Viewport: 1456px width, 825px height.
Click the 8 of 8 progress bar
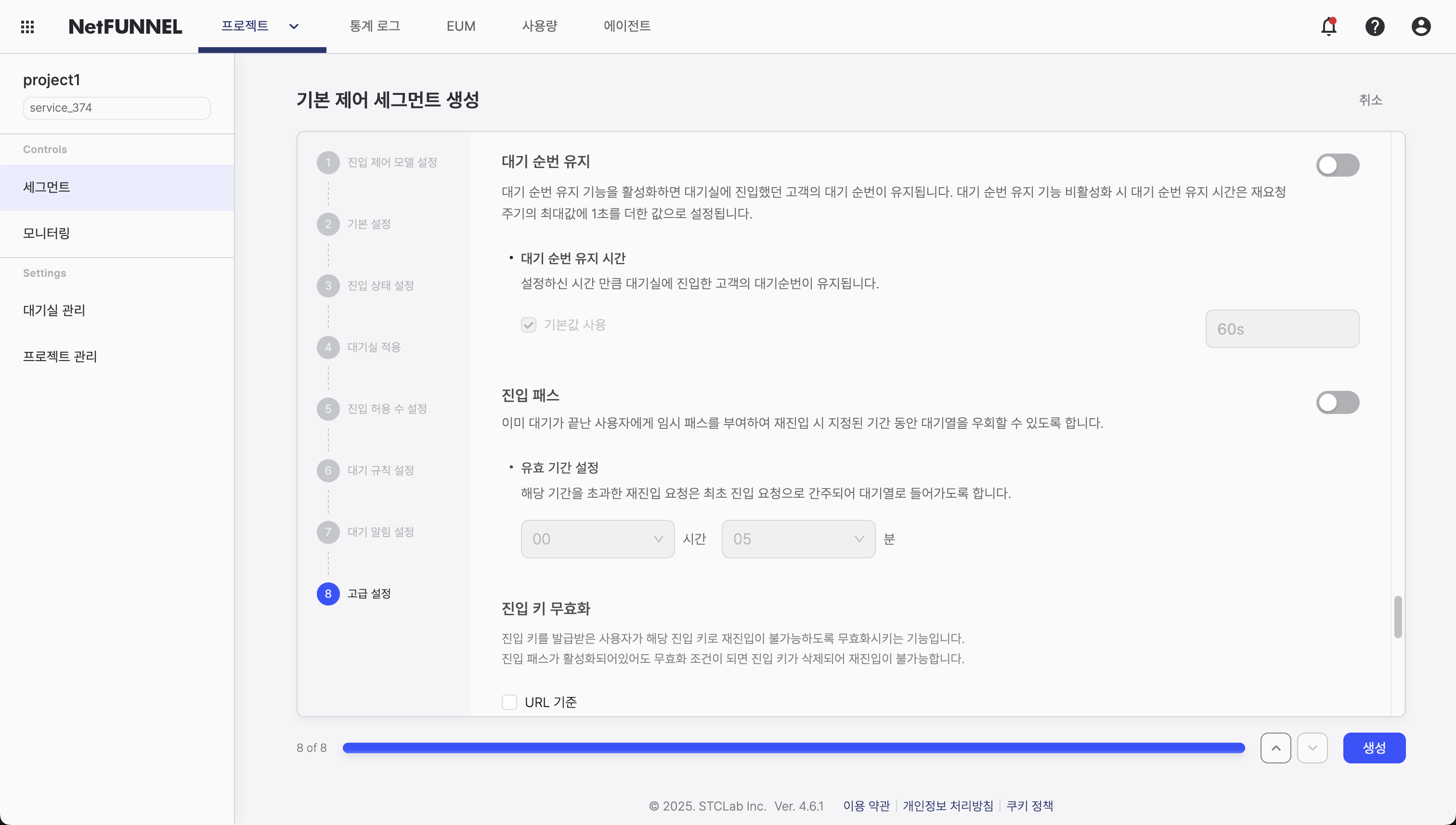[793, 748]
